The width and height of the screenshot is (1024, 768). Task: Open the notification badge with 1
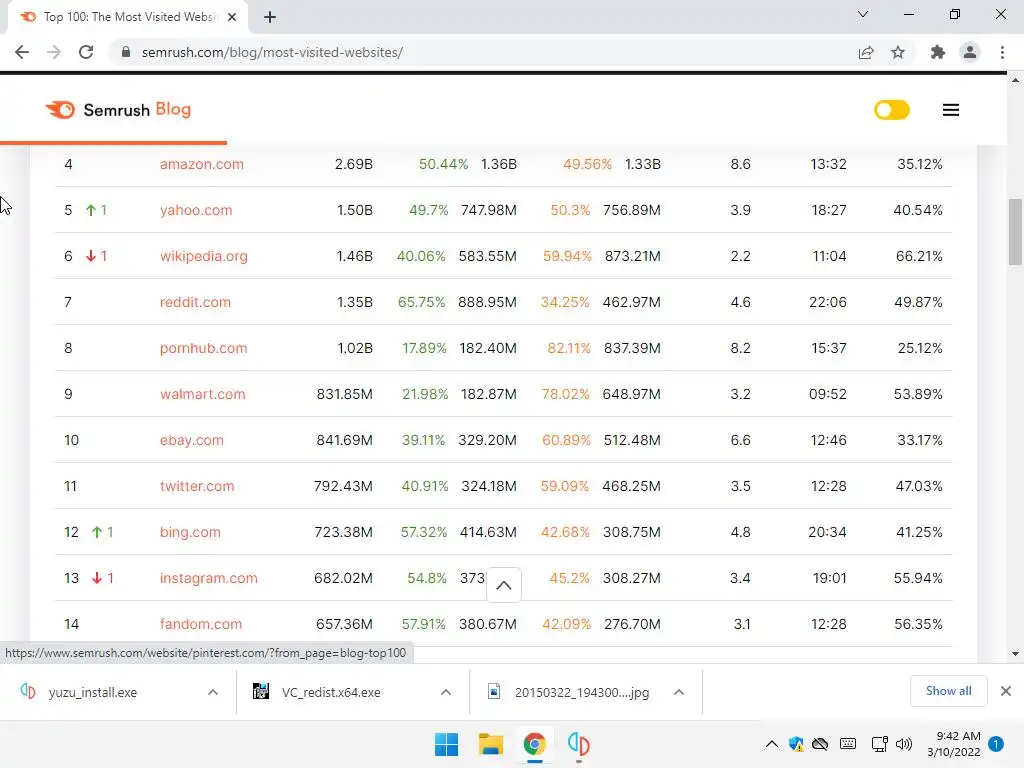[x=996, y=744]
